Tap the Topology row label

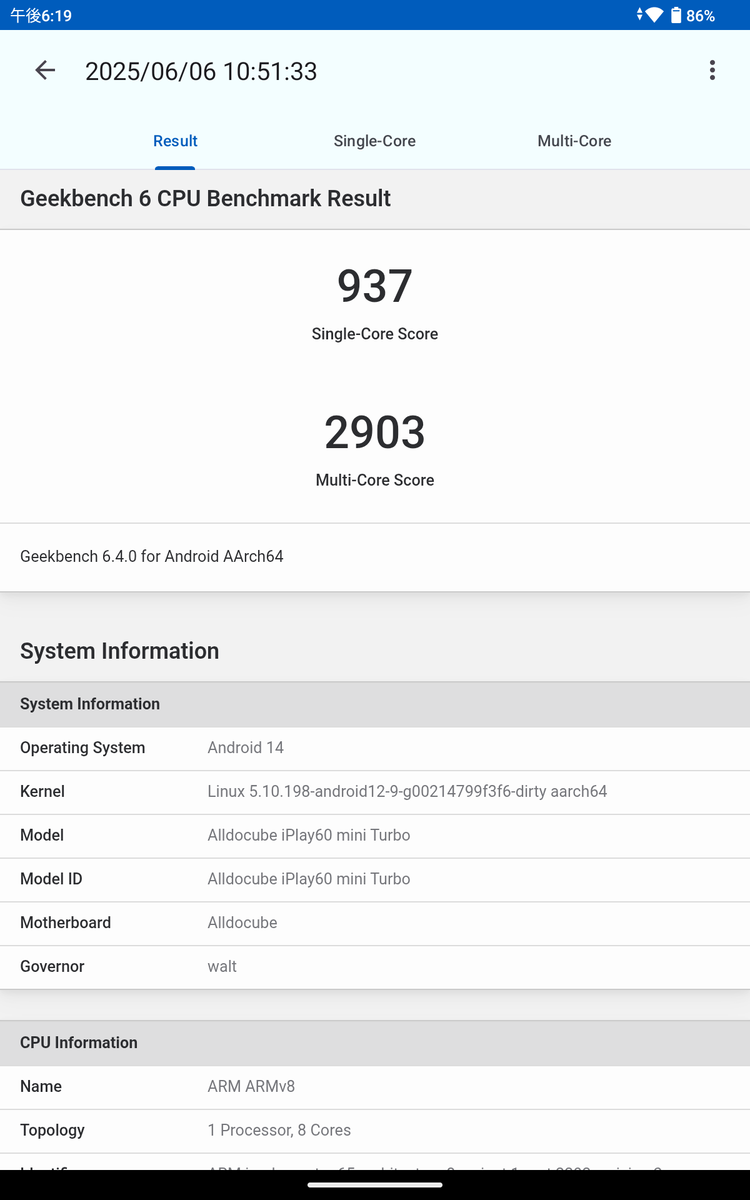tap(52, 1130)
